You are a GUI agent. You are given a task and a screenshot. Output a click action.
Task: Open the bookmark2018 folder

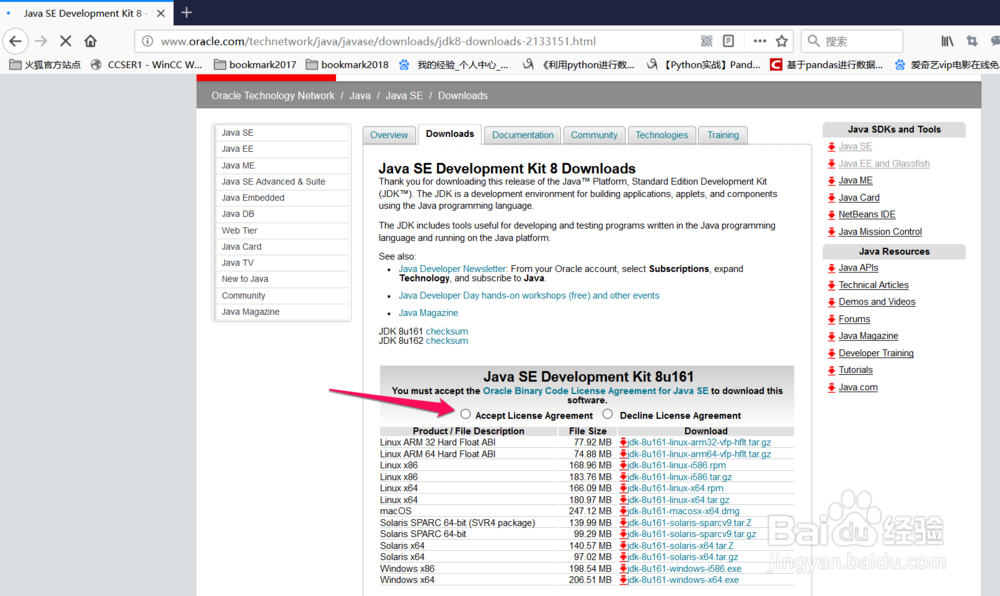point(347,64)
